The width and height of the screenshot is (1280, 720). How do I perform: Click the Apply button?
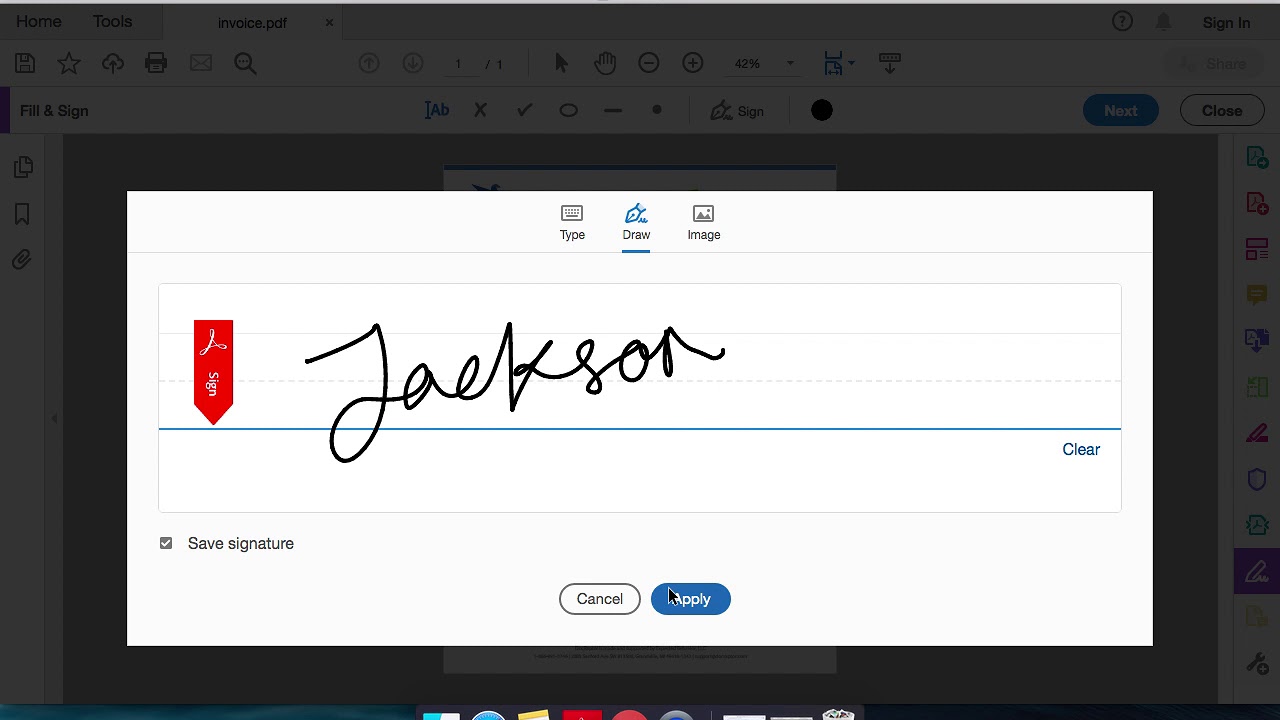click(691, 599)
